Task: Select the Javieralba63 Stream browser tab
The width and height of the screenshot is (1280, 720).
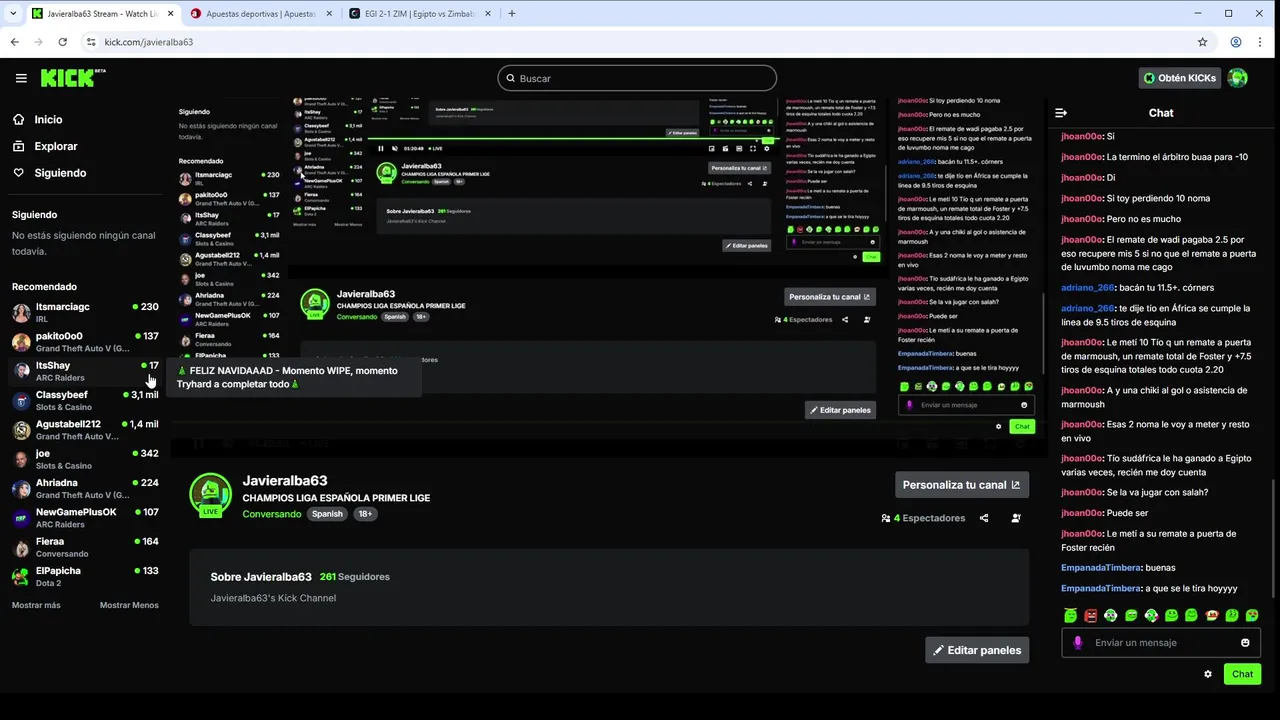Action: [x=101, y=14]
